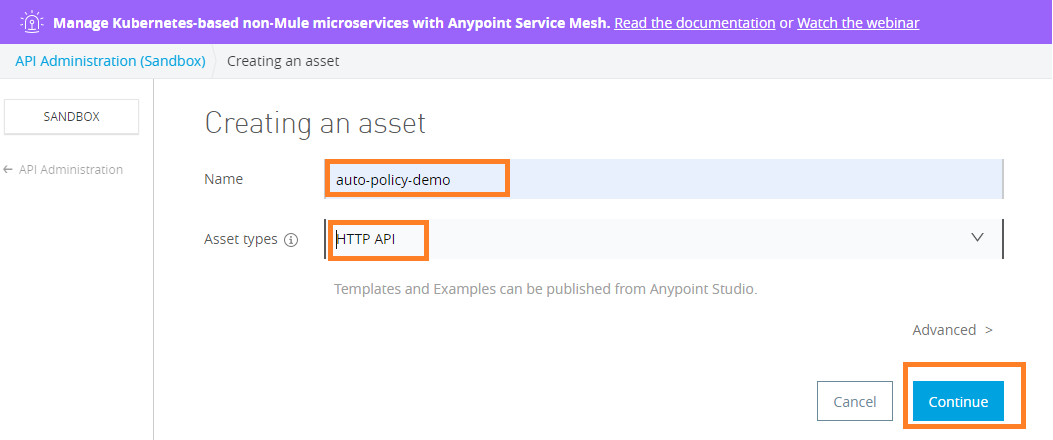Image resolution: width=1053 pixels, height=440 pixels.
Task: Expand the Advanced options section
Action: (x=944, y=330)
